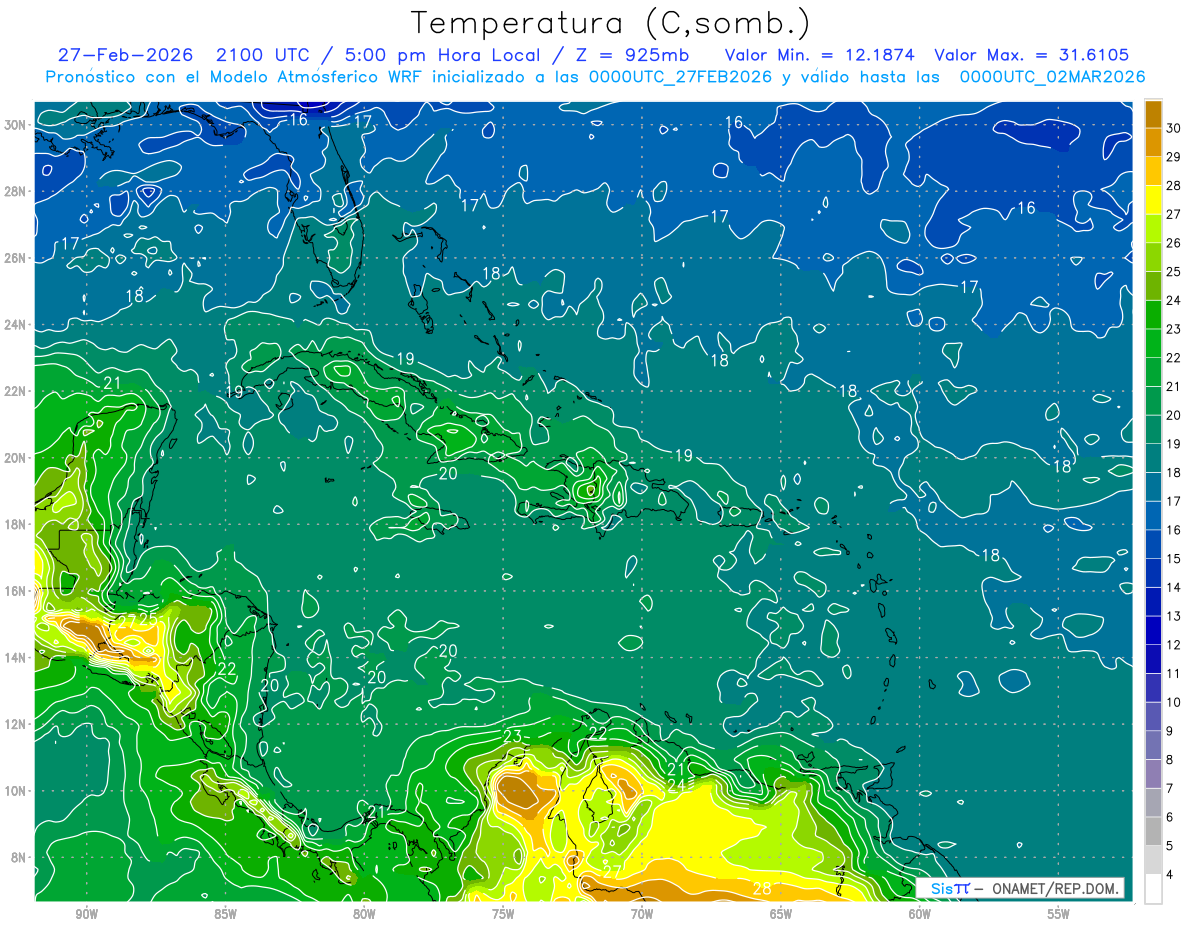Click the SisTT - ONAMET/REP.DOM. credit label
Image resolution: width=1200 pixels, height=927 pixels.
pos(1020,888)
